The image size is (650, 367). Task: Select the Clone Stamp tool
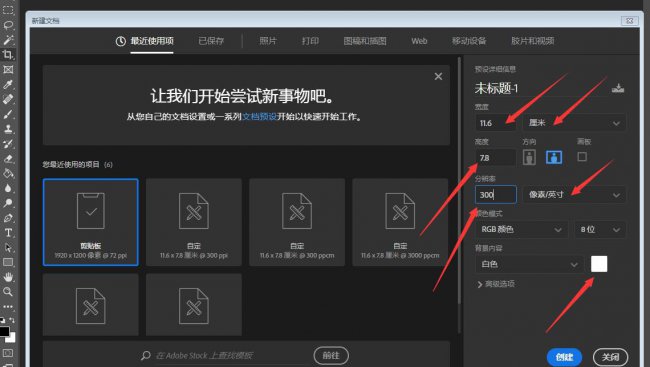click(8, 129)
